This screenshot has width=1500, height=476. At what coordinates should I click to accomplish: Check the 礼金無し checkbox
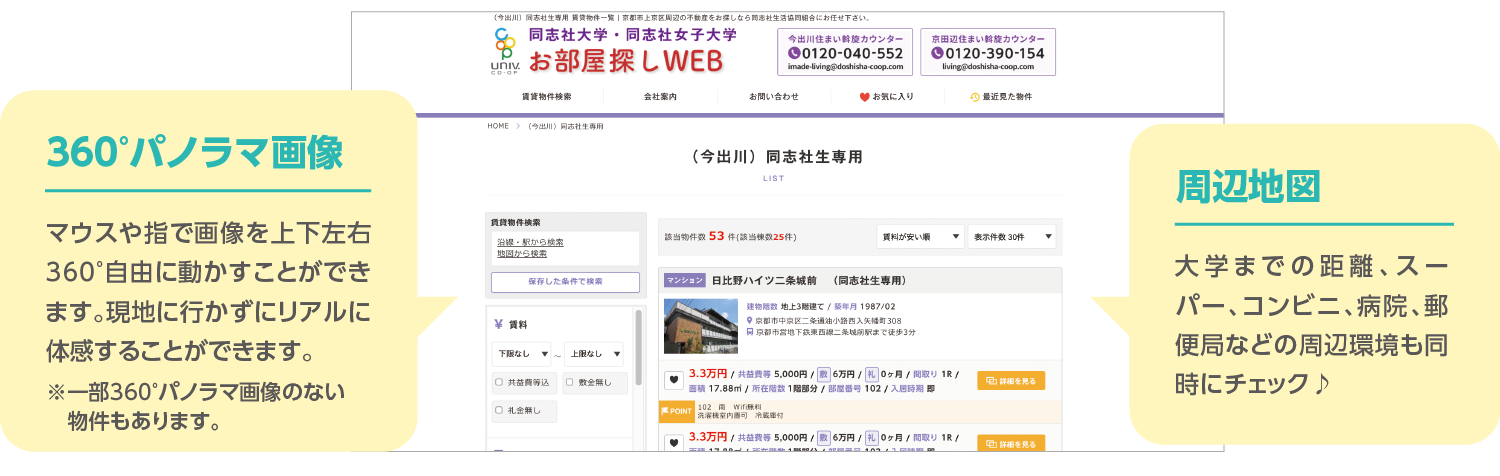point(499,410)
